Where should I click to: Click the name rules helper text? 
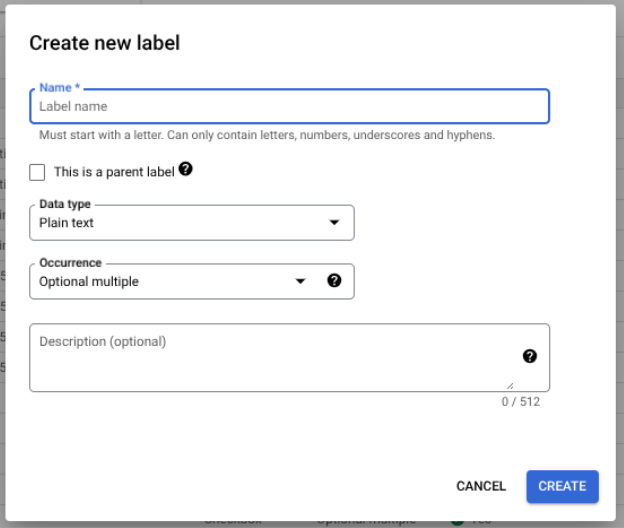click(267, 135)
